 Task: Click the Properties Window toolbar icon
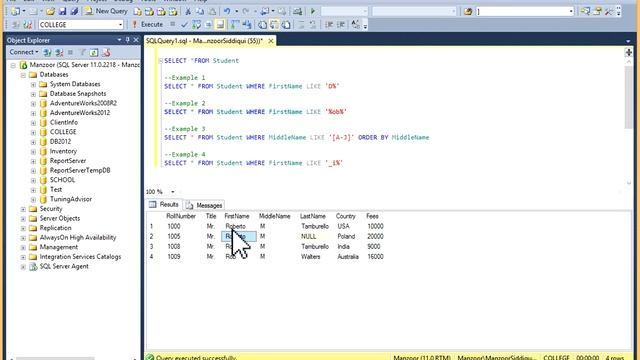(597, 11)
